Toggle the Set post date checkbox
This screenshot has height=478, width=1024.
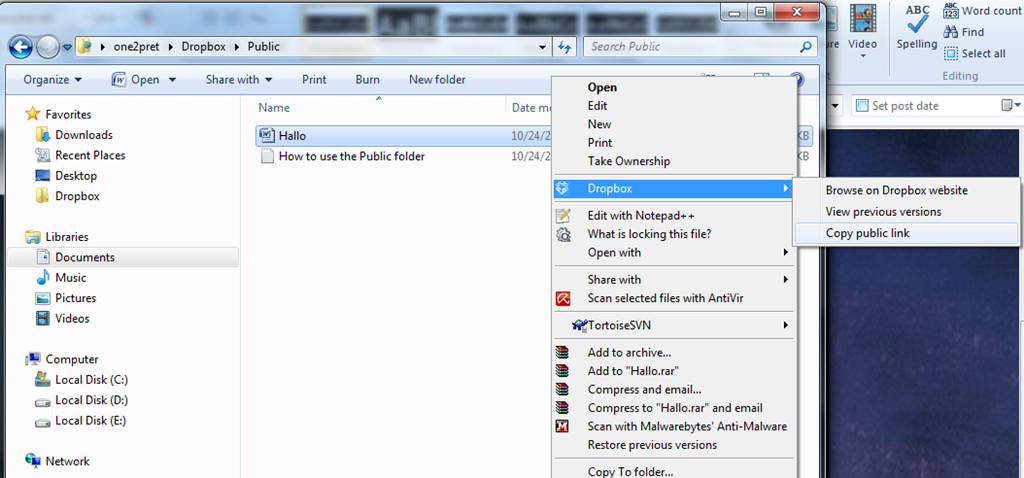[861, 106]
